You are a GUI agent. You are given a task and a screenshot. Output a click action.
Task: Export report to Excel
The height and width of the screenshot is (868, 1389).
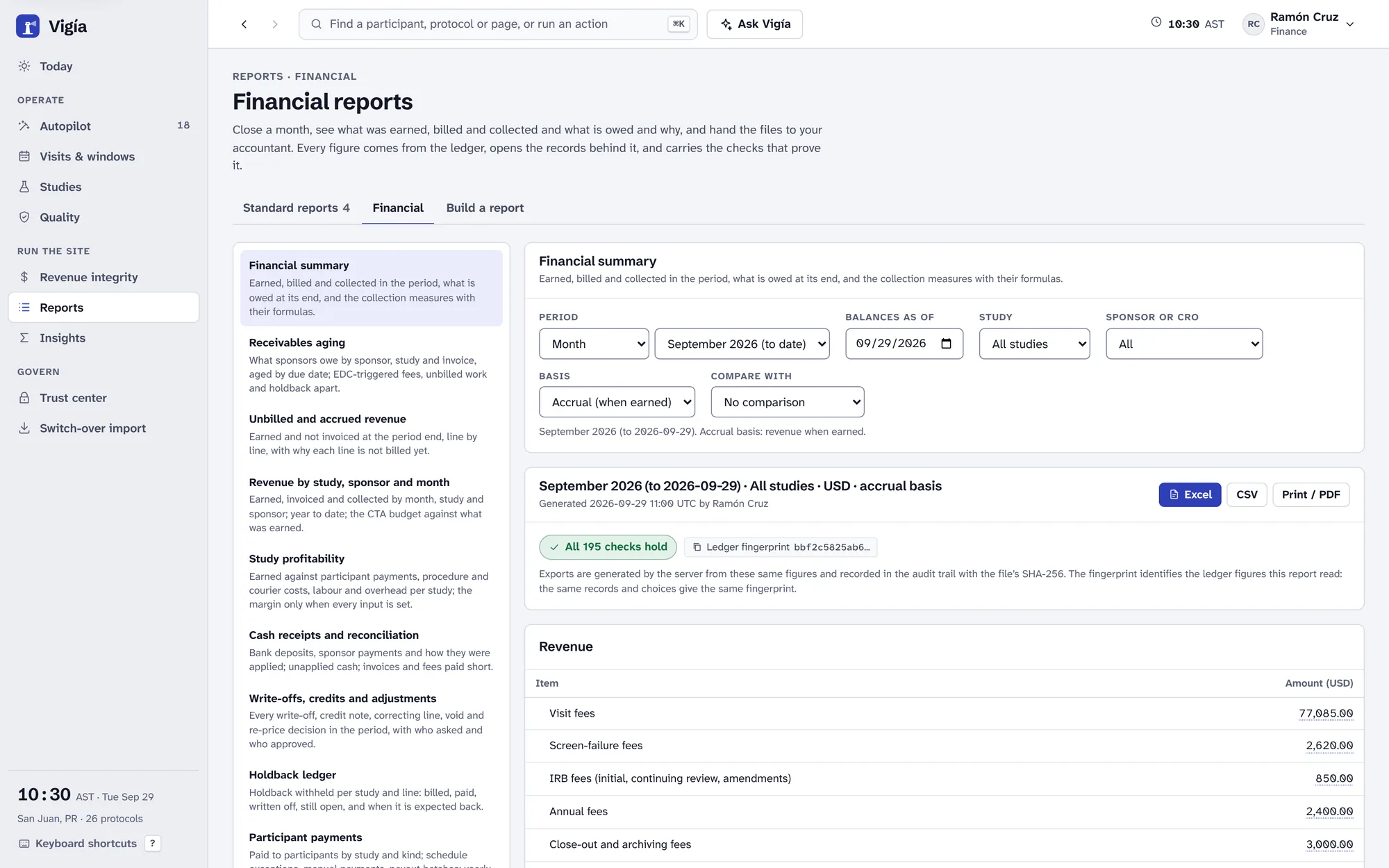[x=1190, y=494]
